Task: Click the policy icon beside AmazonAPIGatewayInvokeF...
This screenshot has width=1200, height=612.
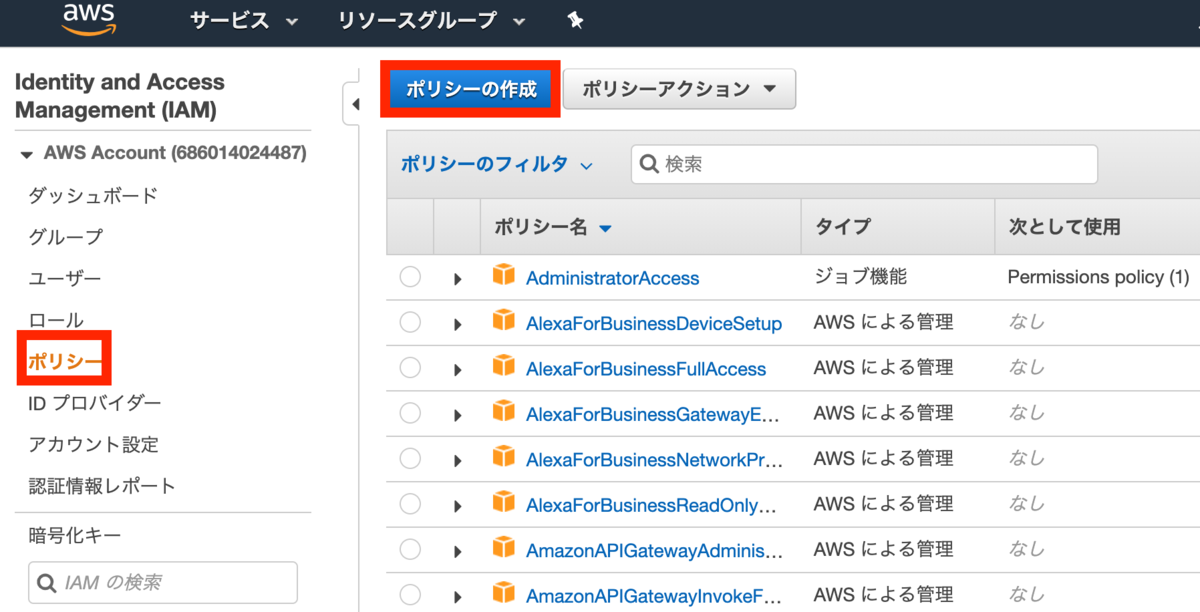Action: tap(504, 594)
